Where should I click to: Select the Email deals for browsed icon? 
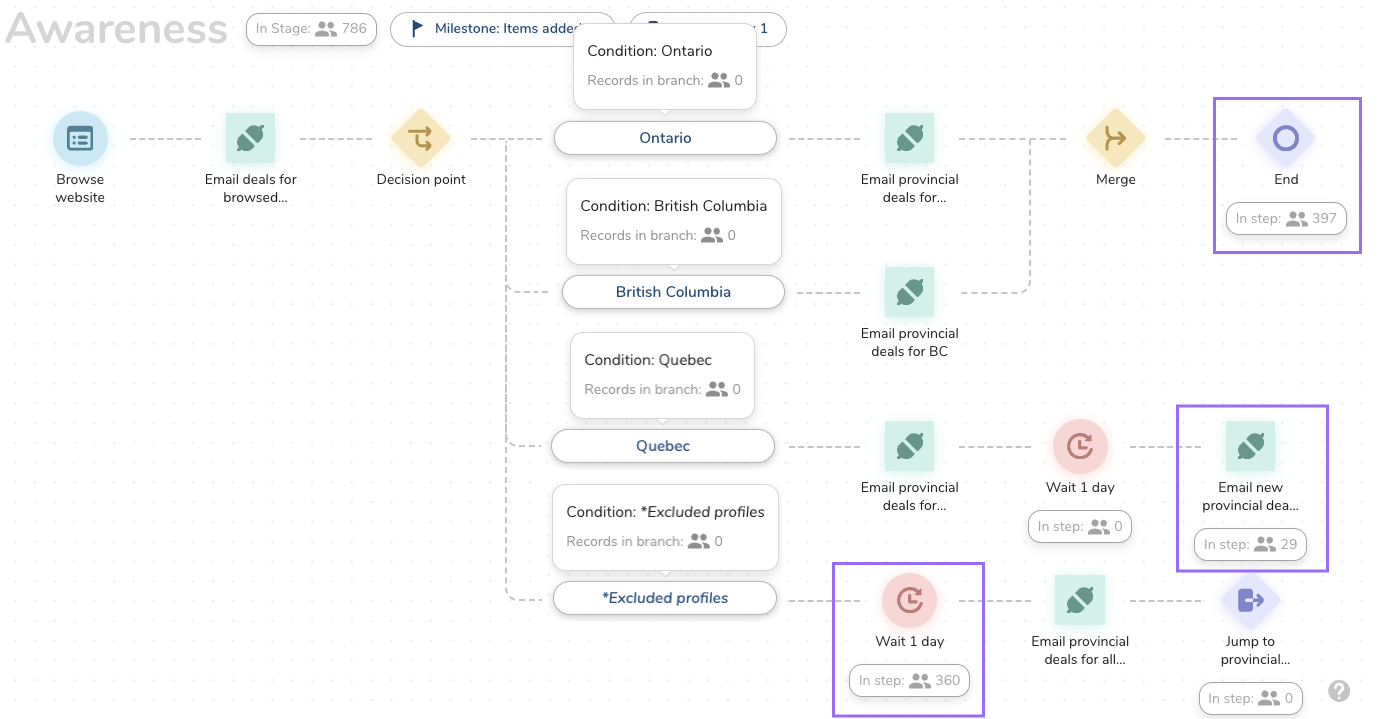[x=250, y=138]
